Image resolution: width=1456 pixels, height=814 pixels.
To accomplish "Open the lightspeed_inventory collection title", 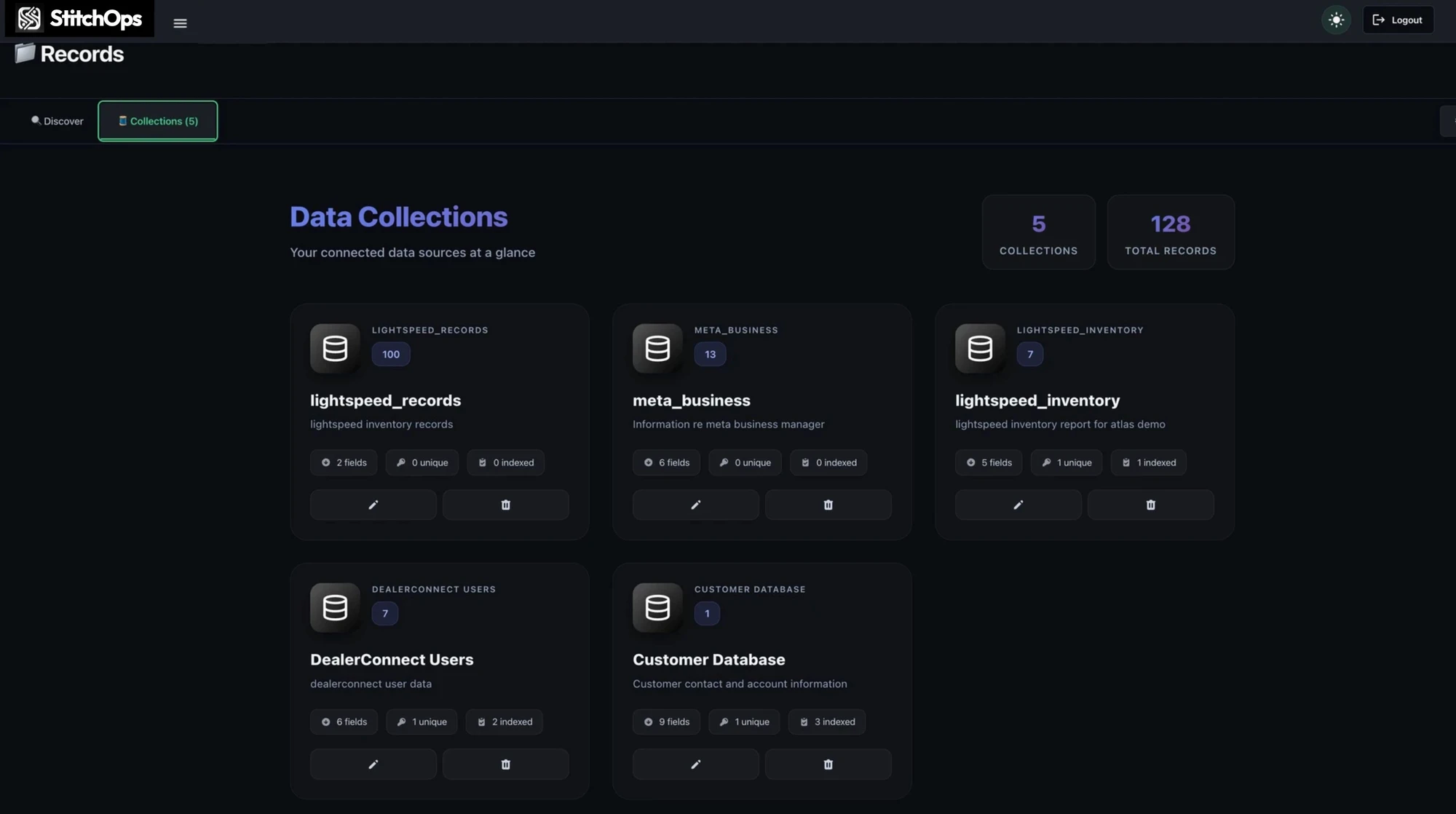I will 1037,400.
